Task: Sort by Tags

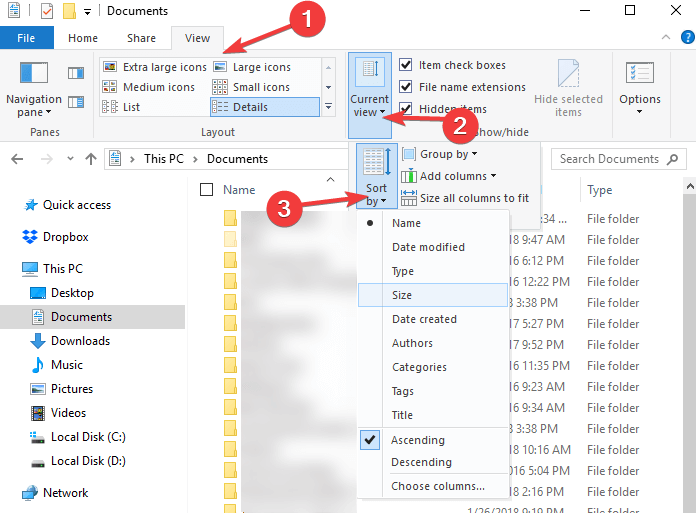Action: [x=433, y=391]
